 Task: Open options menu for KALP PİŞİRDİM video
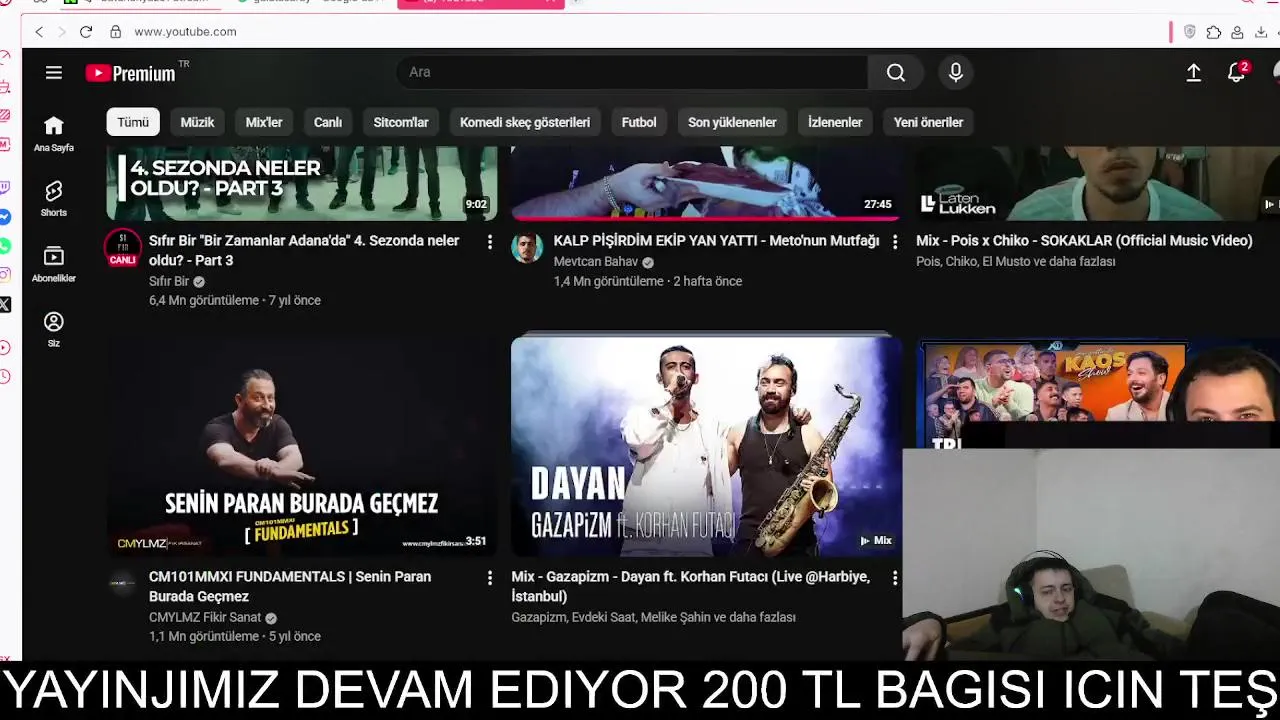[894, 242]
